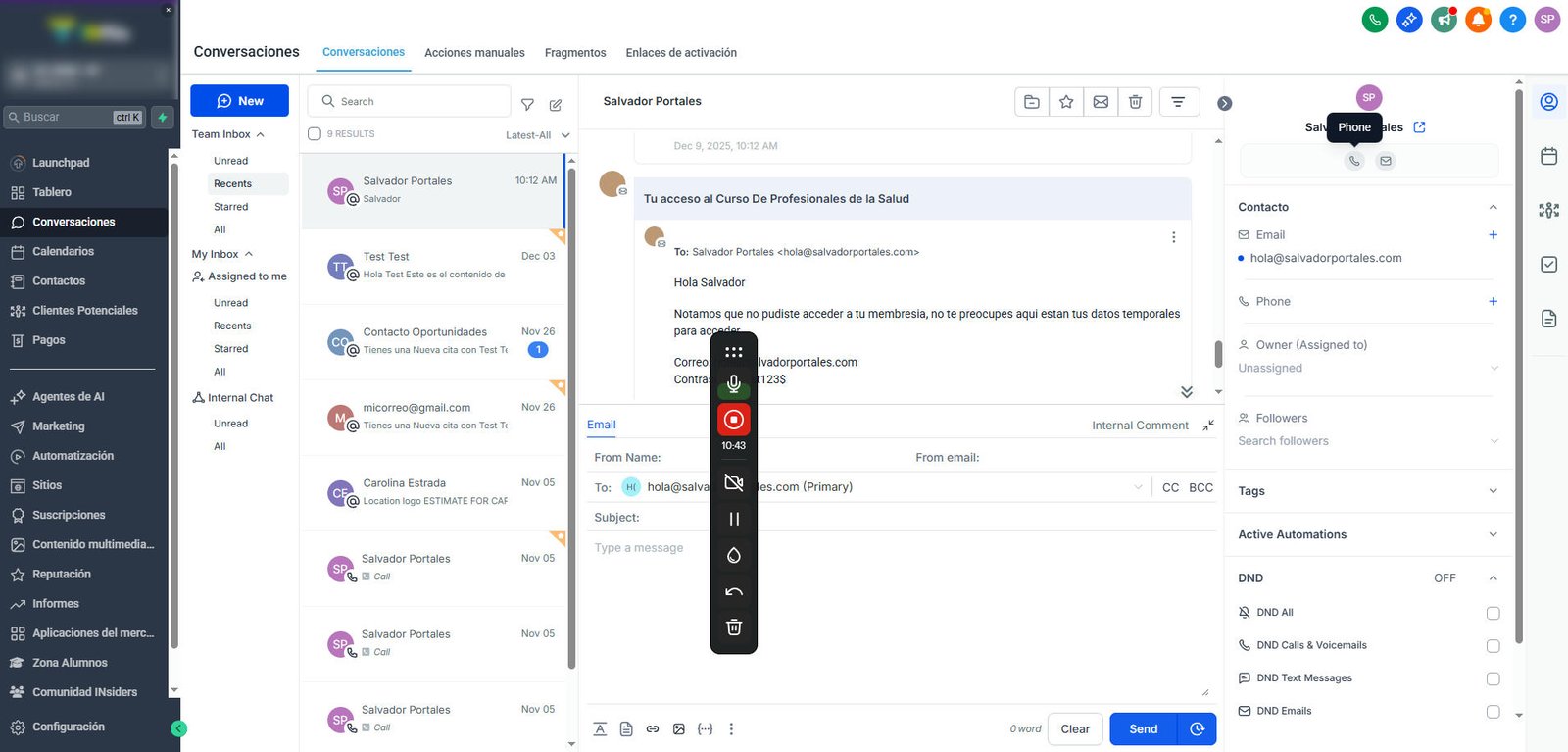Screen dimensions: 1568x752
Task: Expand the Tags section
Action: [1368, 491]
